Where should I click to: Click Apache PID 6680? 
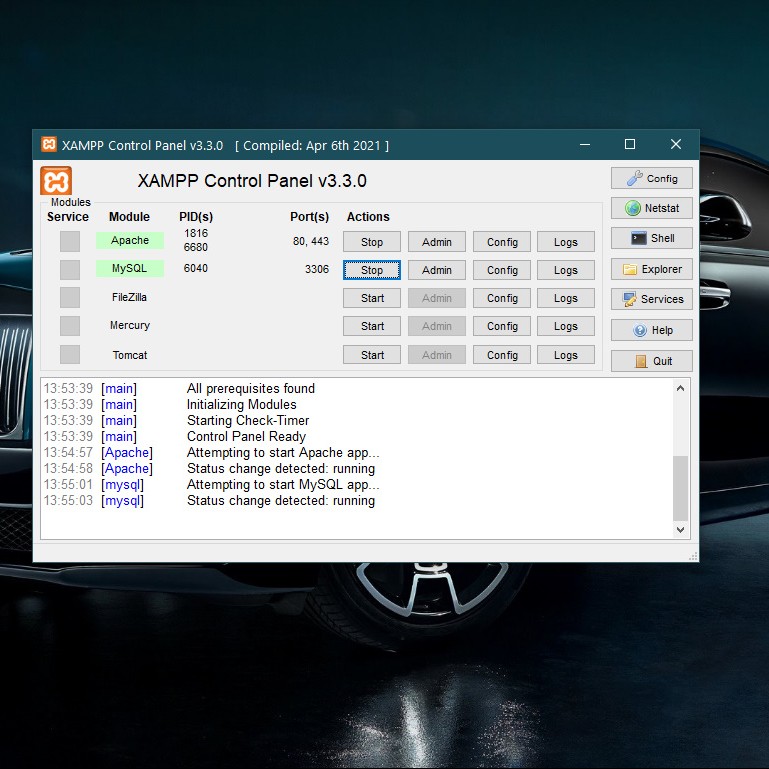tap(196, 247)
